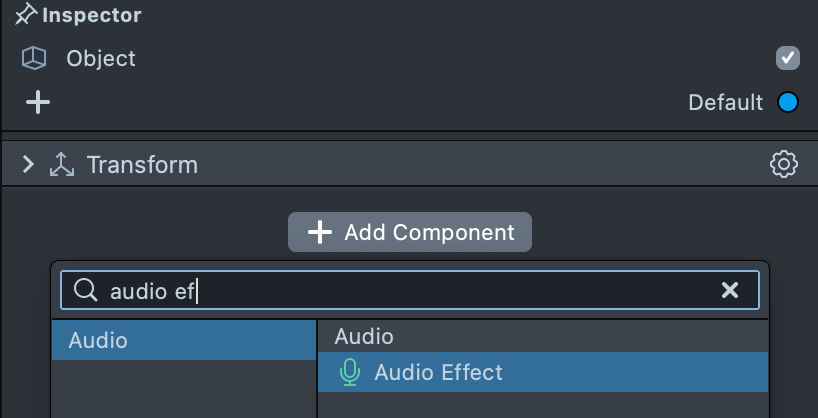
Task: Click the pin icon beside Inspector
Action: (26, 16)
